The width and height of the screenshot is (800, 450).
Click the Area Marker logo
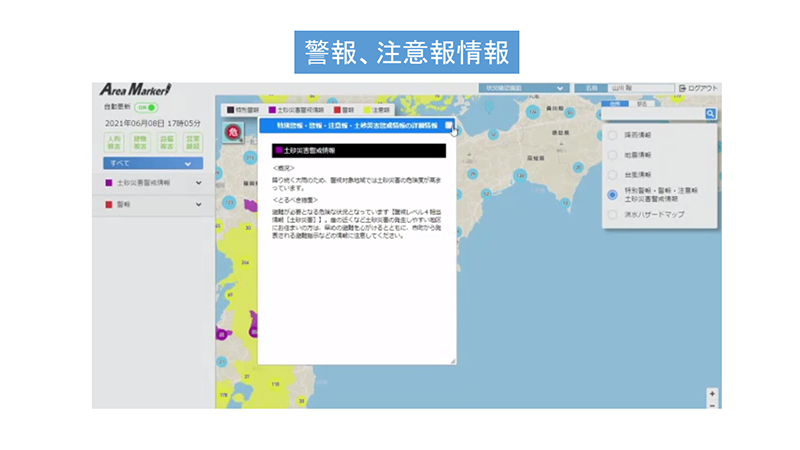pyautogui.click(x=135, y=90)
